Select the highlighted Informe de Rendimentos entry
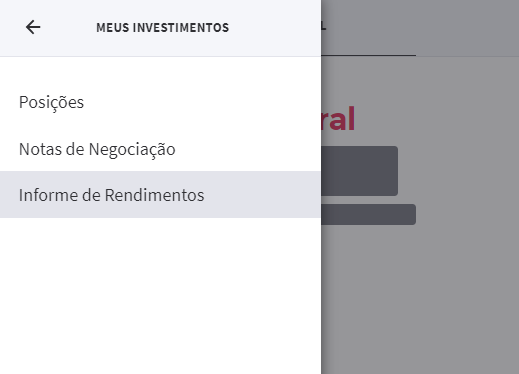The image size is (519, 374). (x=160, y=195)
